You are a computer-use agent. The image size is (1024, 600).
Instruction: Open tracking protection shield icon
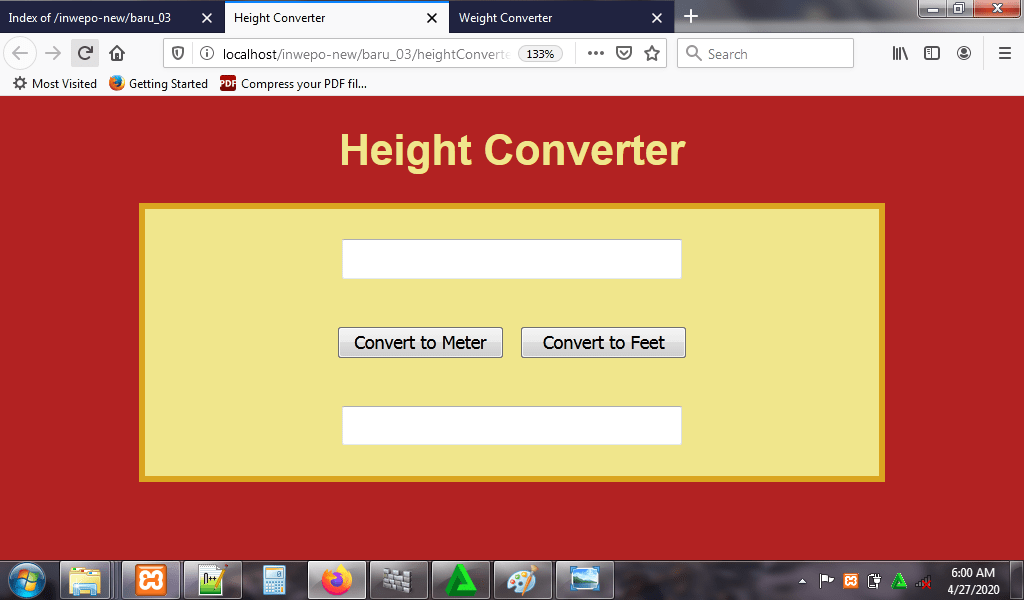point(178,54)
